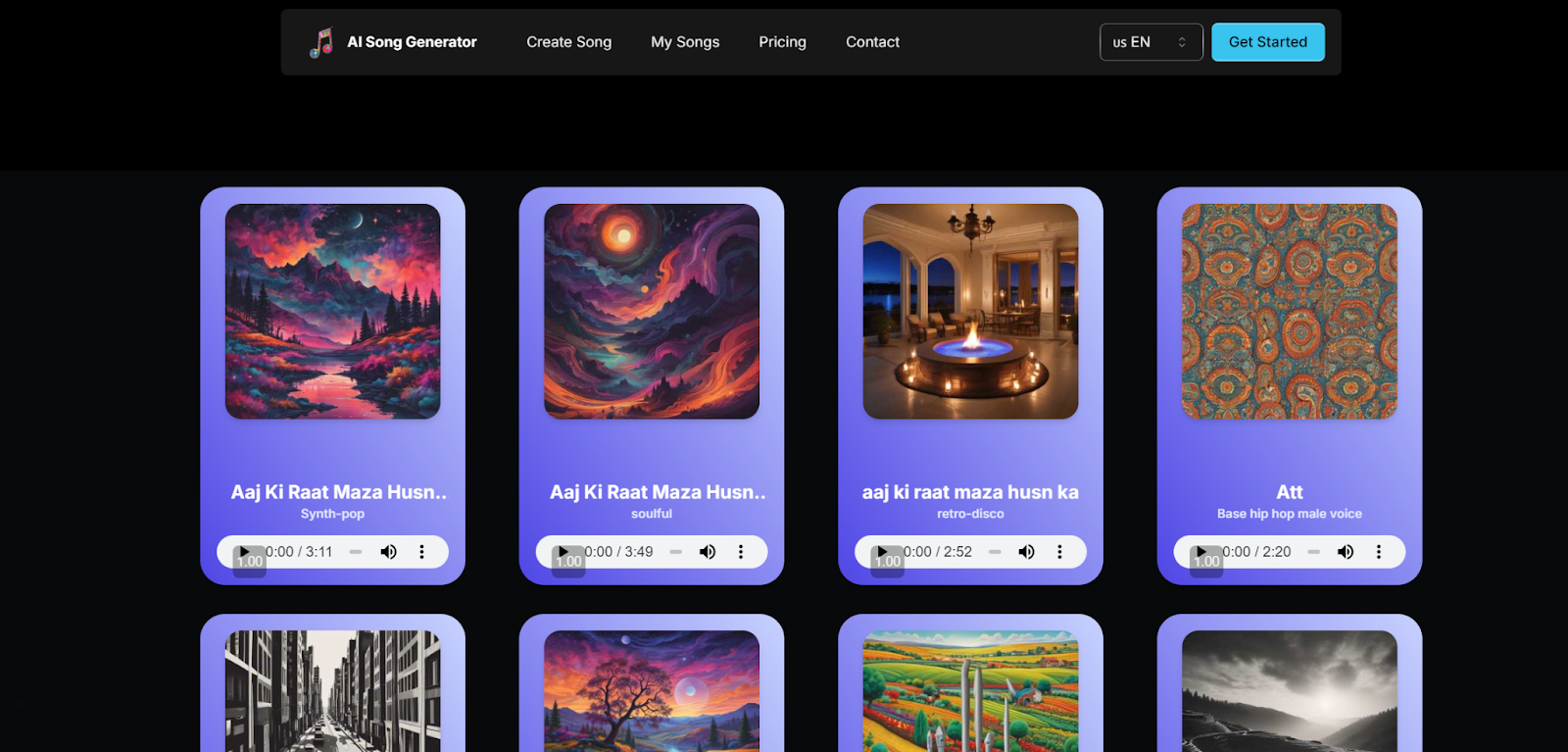Viewport: 1568px width, 752px height.
Task: Click the Get Started button
Action: [1268, 42]
